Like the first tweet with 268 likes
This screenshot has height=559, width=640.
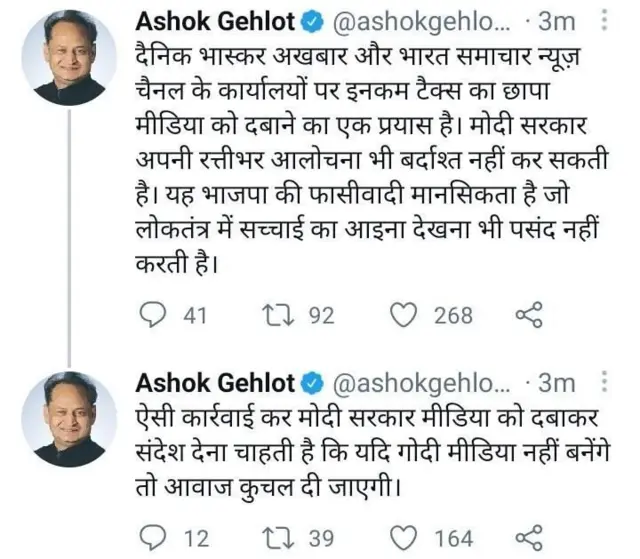(403, 316)
